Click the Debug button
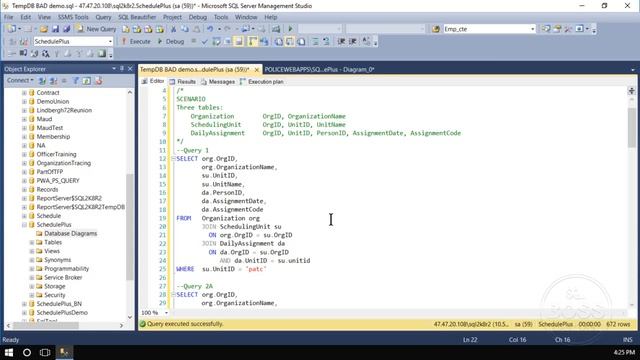Image resolution: width=640 pixels, height=360 pixels. click(171, 41)
